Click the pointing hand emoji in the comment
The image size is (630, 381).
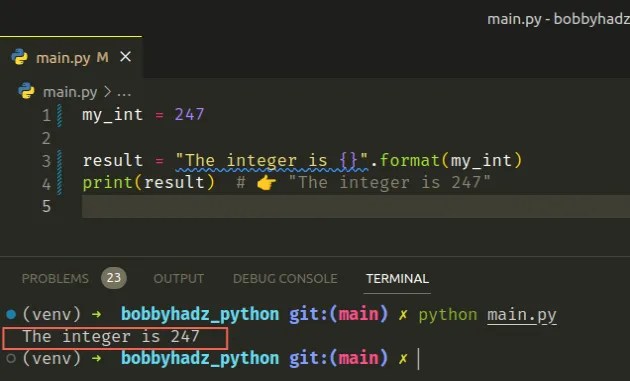pos(266,183)
